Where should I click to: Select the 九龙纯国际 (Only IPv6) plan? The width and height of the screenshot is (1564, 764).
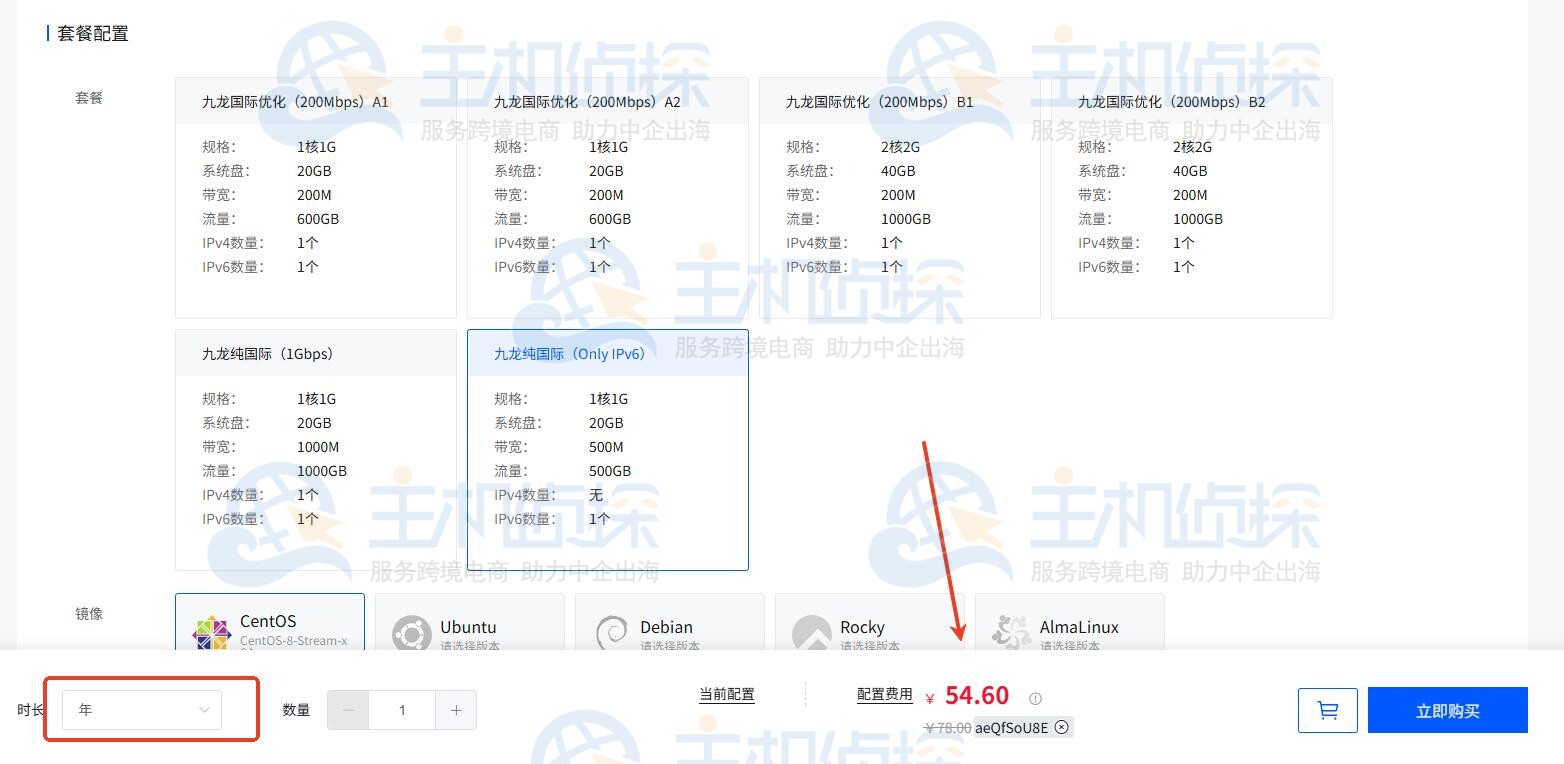(x=608, y=450)
